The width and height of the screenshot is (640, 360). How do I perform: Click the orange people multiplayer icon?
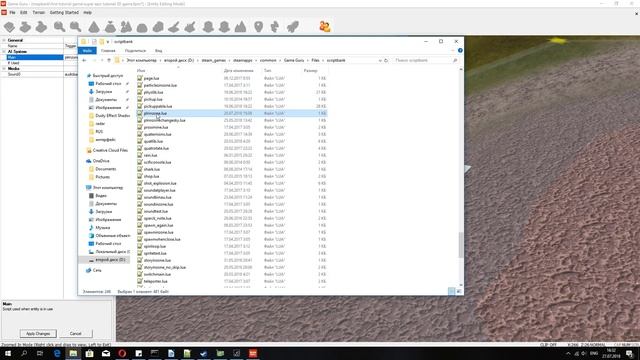tap(325, 27)
